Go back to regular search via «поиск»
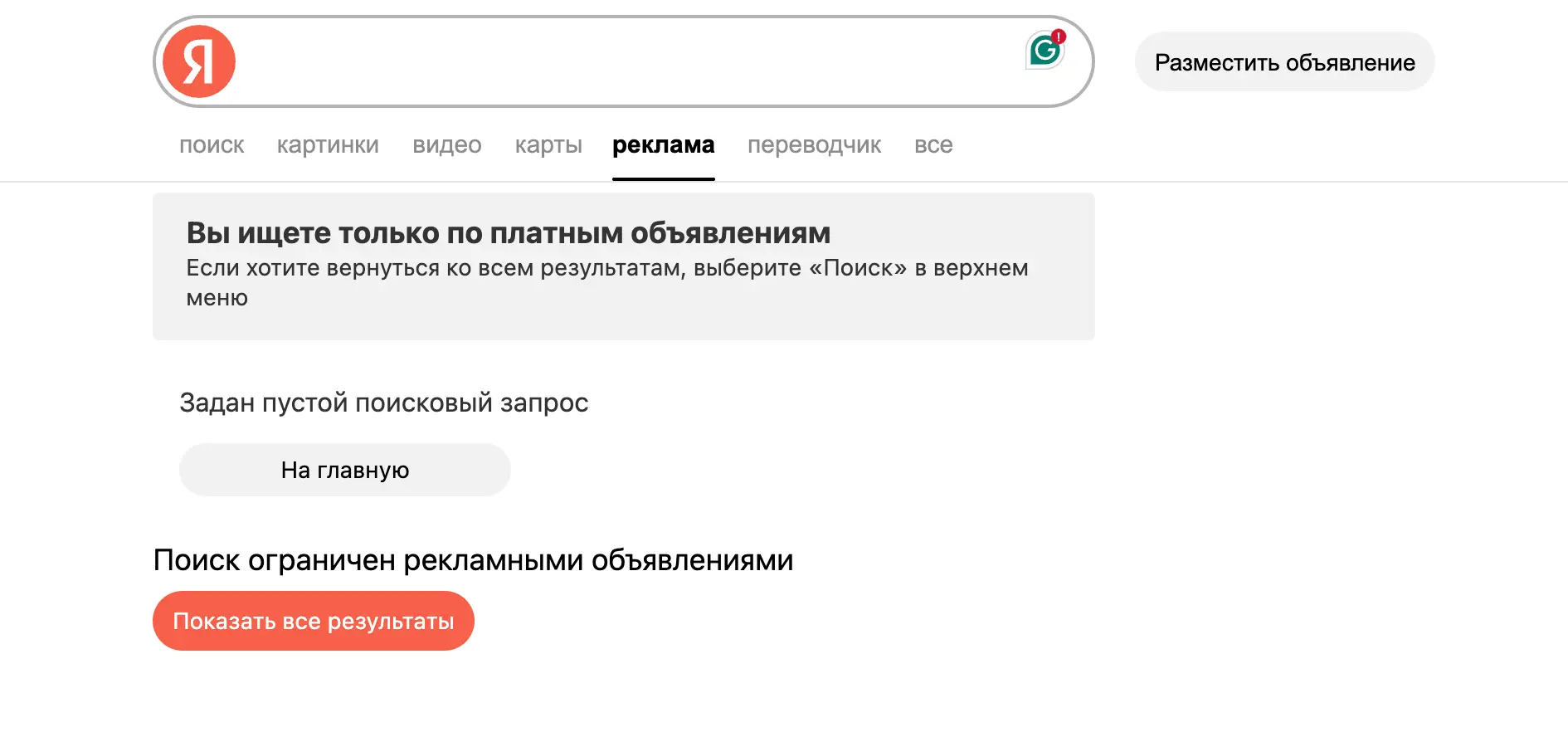The width and height of the screenshot is (1568, 732). click(212, 145)
